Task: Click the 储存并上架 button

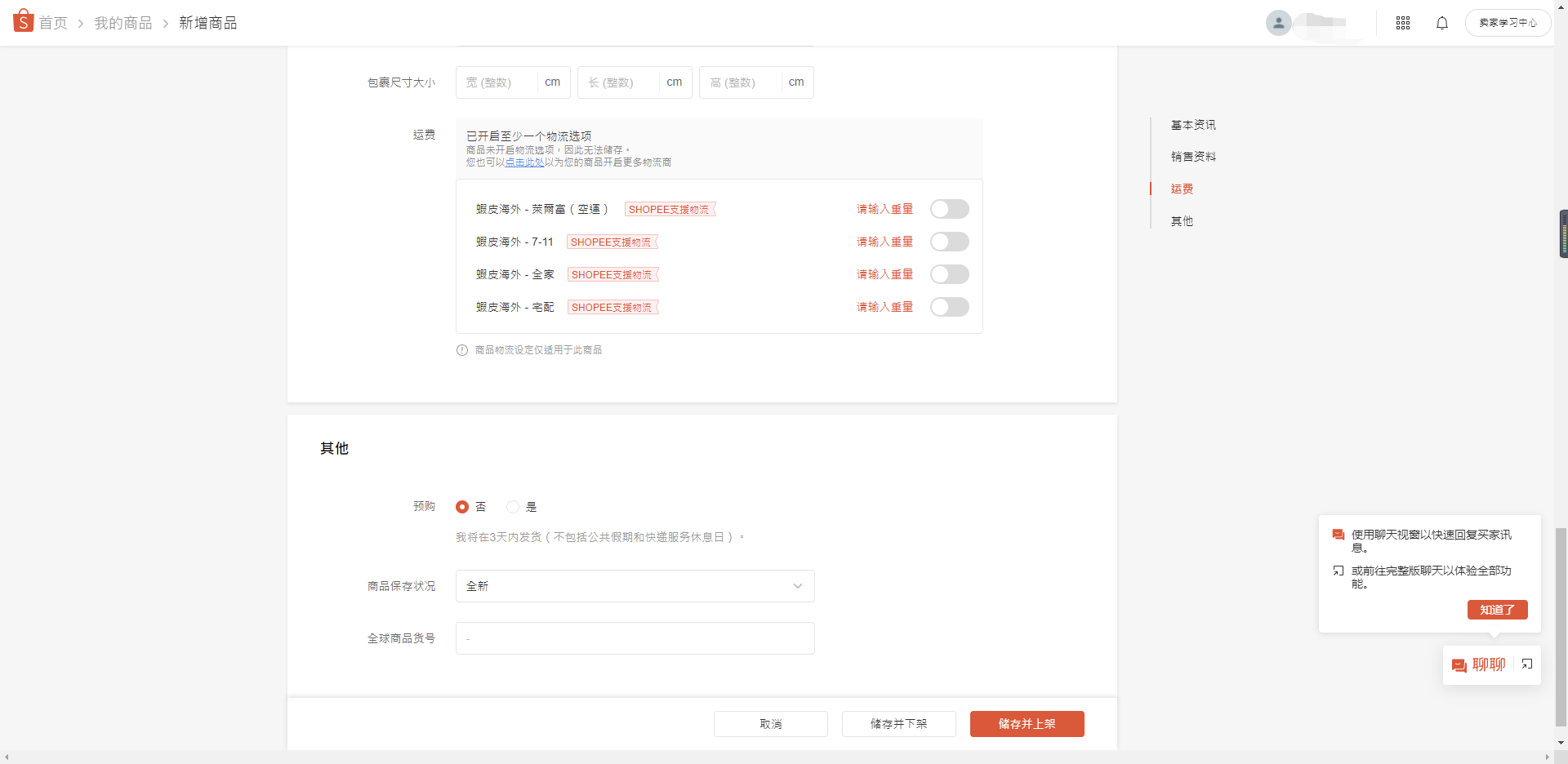Action: tap(1027, 724)
